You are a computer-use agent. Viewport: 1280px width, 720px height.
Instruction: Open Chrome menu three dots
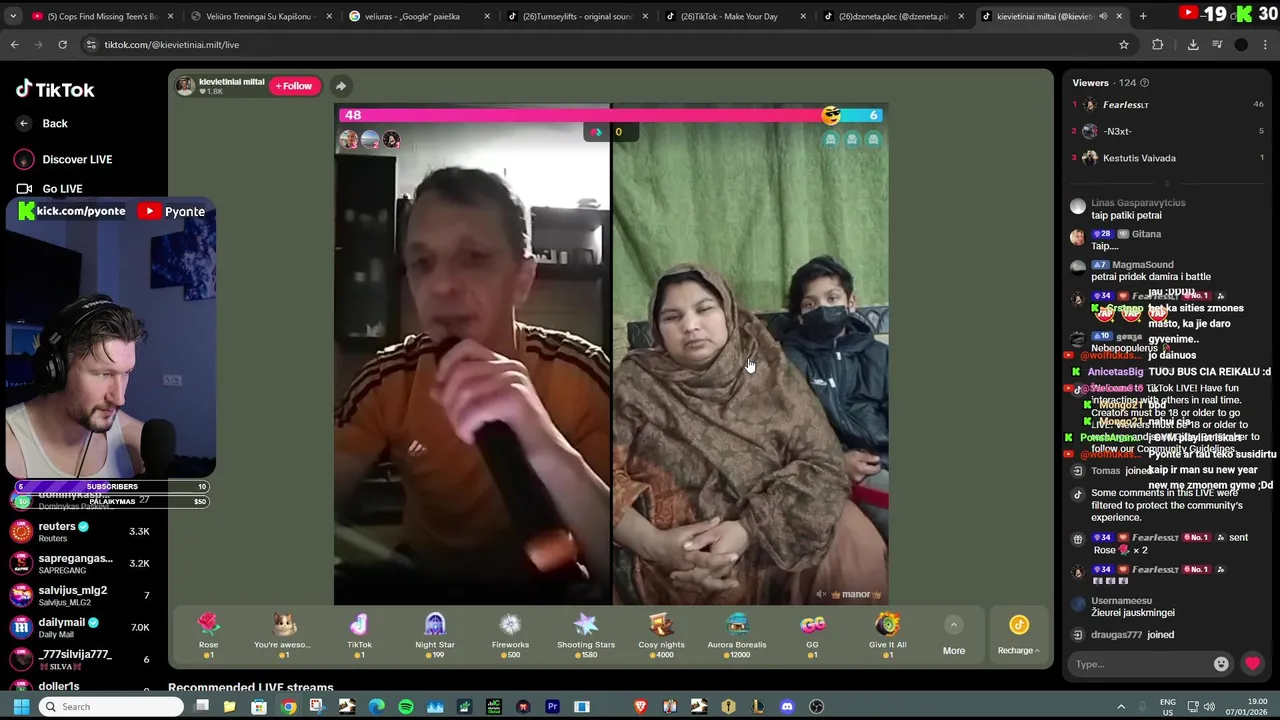(x=1266, y=44)
